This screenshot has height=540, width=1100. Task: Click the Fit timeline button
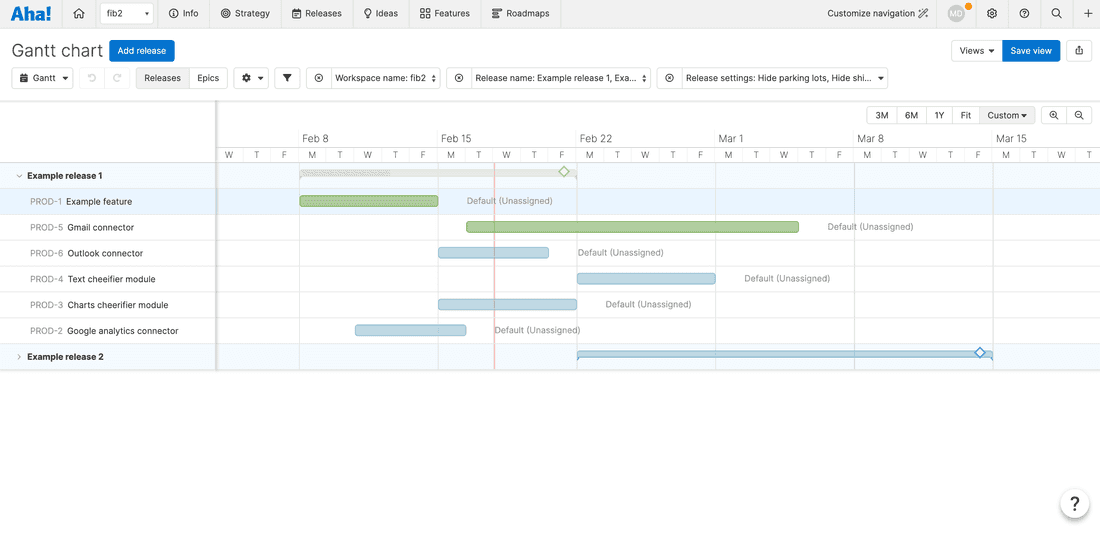[x=966, y=115]
